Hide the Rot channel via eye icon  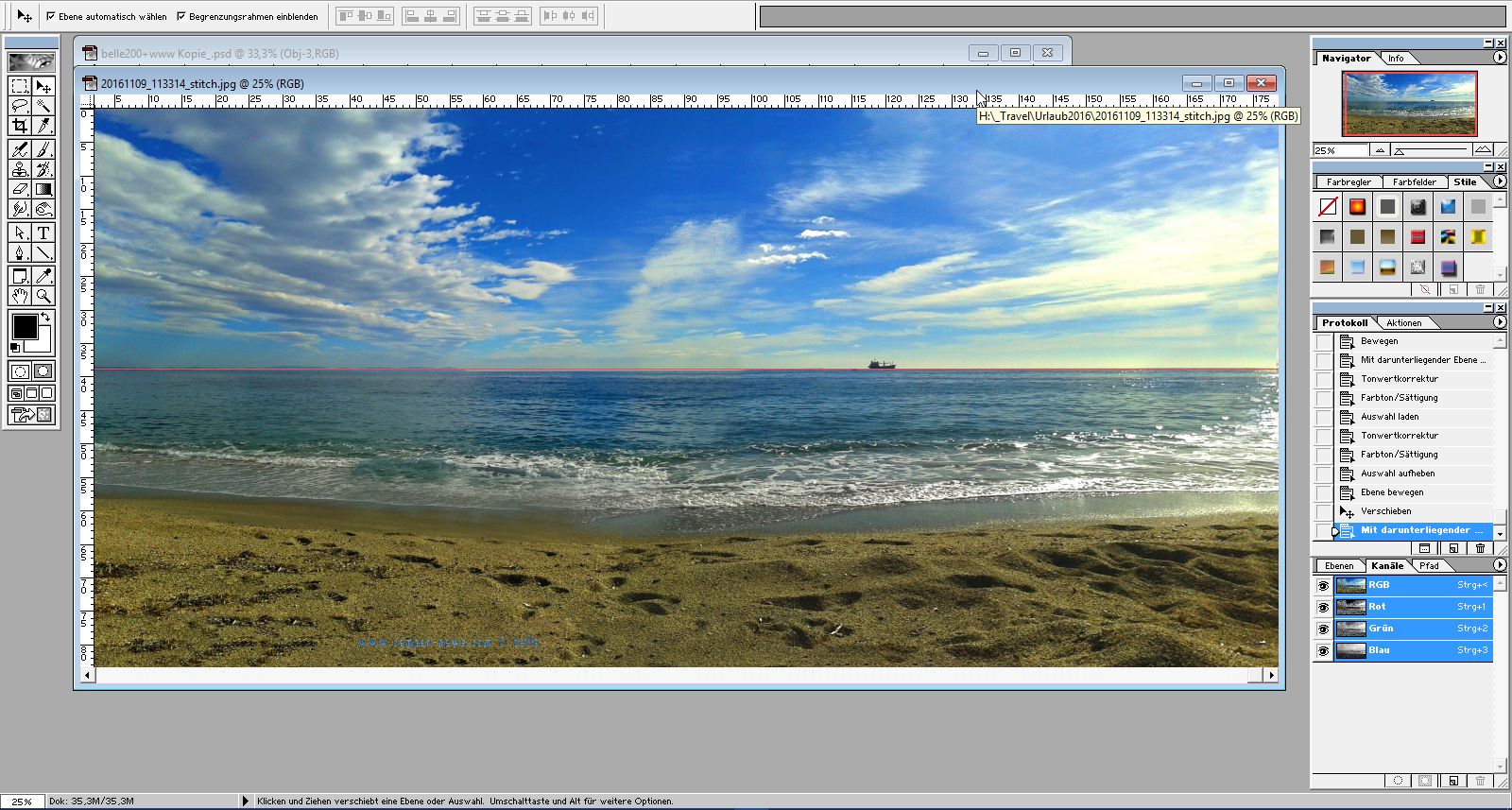click(1323, 607)
